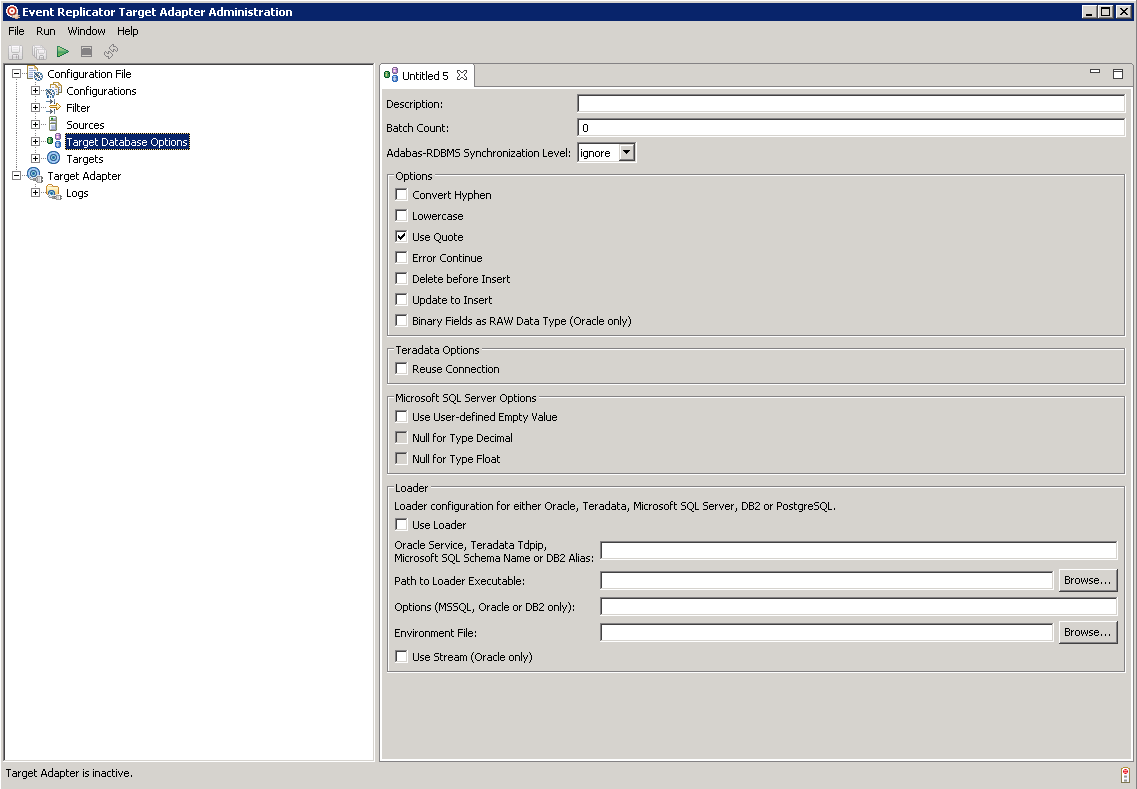Click Browse for Path to Loader Executable
Screen dimensions: 1137x789
pos(1087,580)
